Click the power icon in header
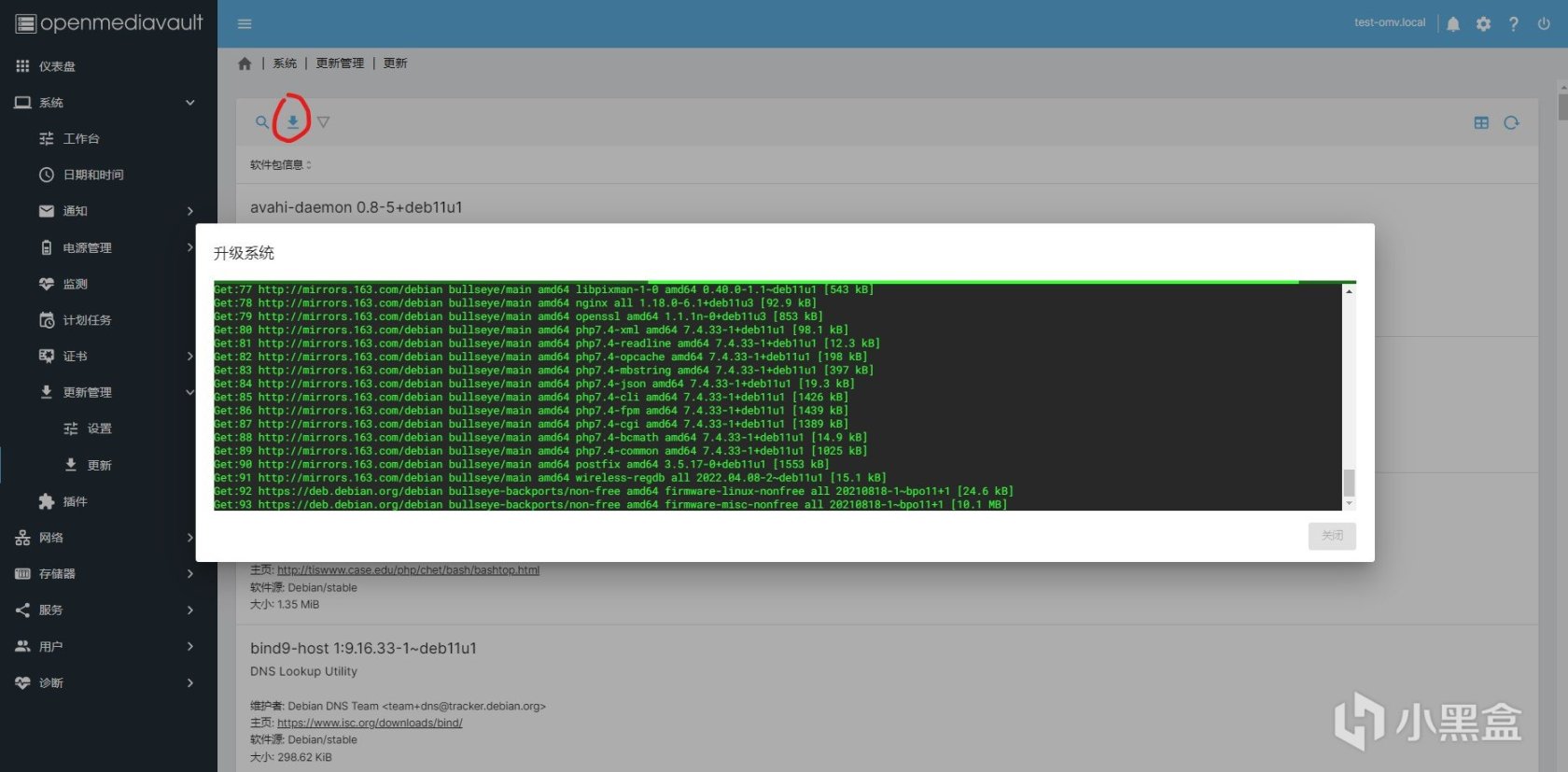 click(1544, 24)
